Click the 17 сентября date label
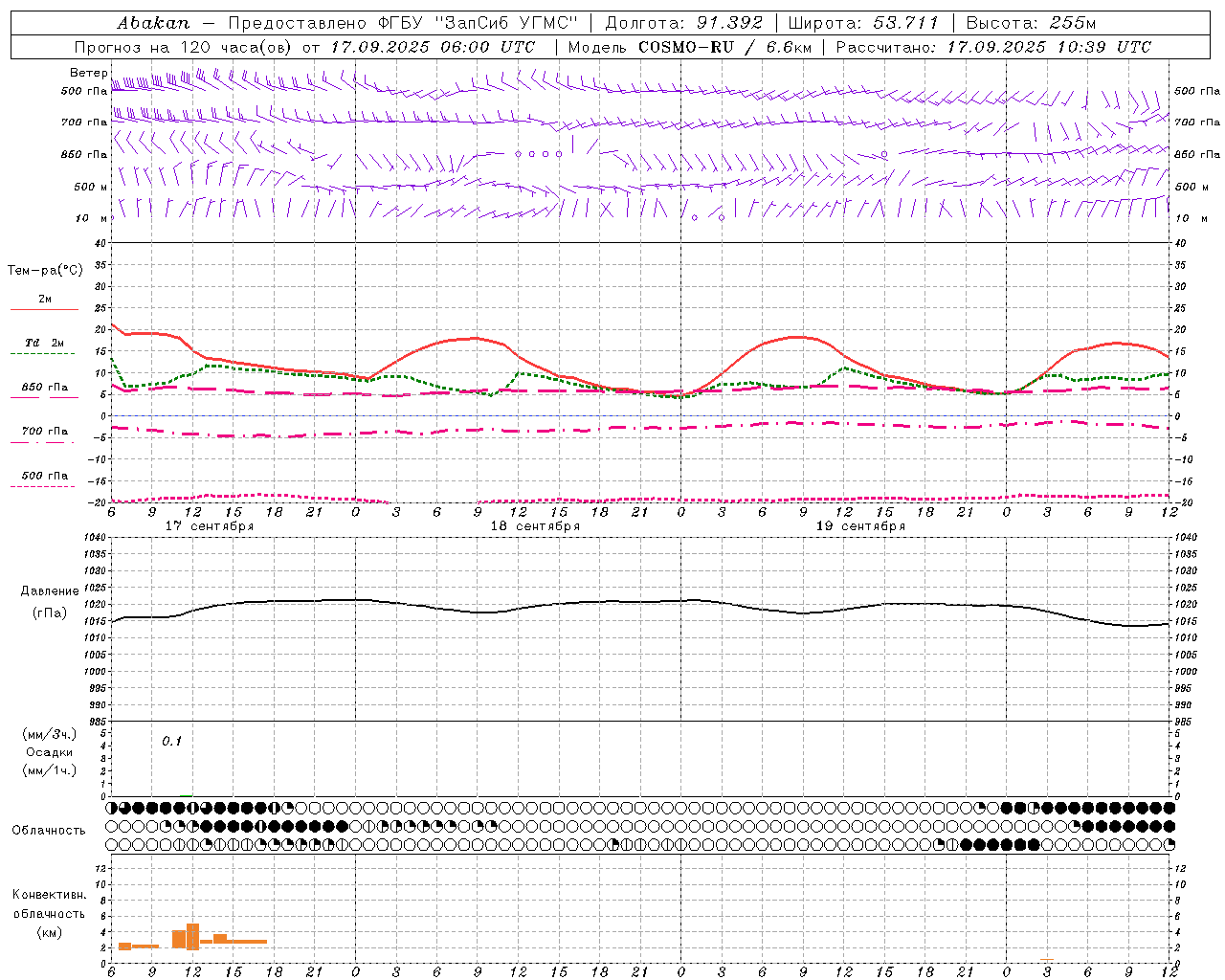Image resolution: width=1225 pixels, height=980 pixels. pyautogui.click(x=209, y=526)
